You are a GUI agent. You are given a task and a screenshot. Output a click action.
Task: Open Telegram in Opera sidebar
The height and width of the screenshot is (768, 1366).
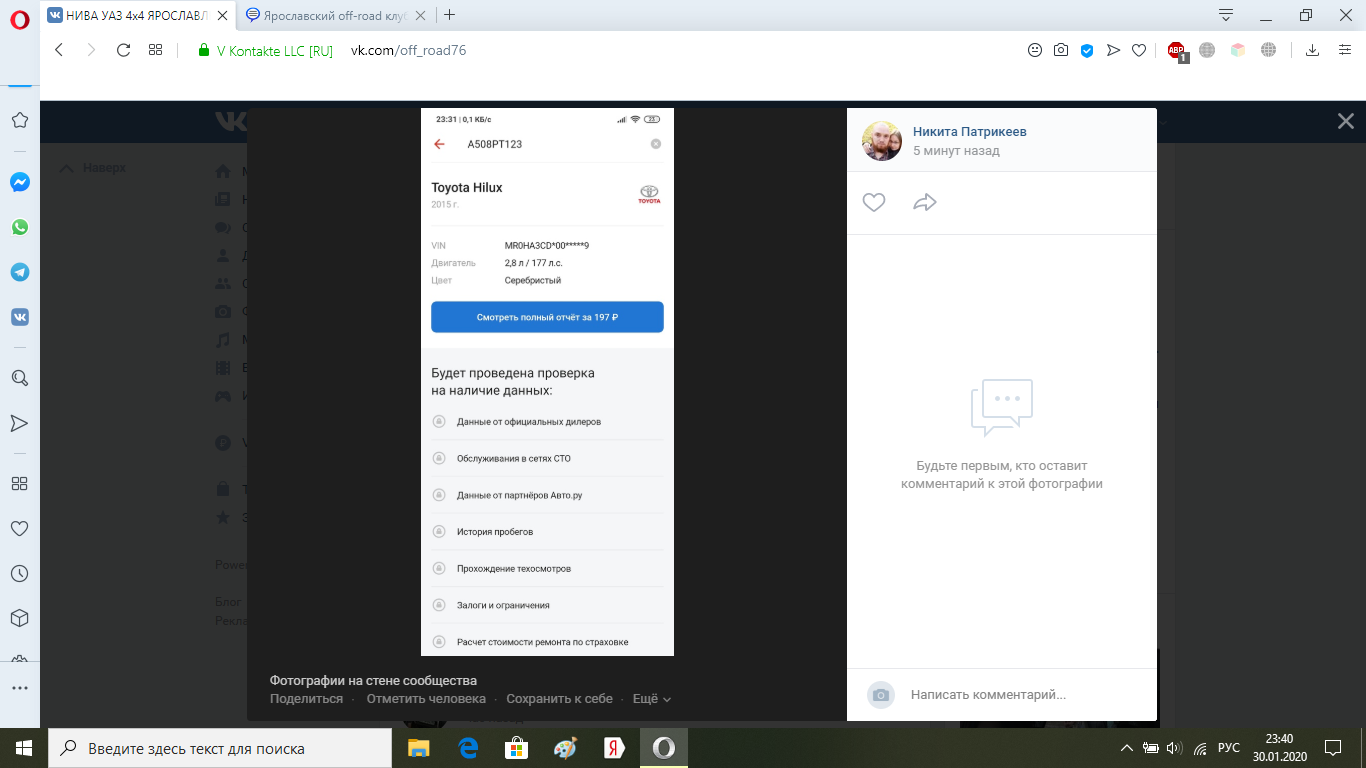pos(20,272)
